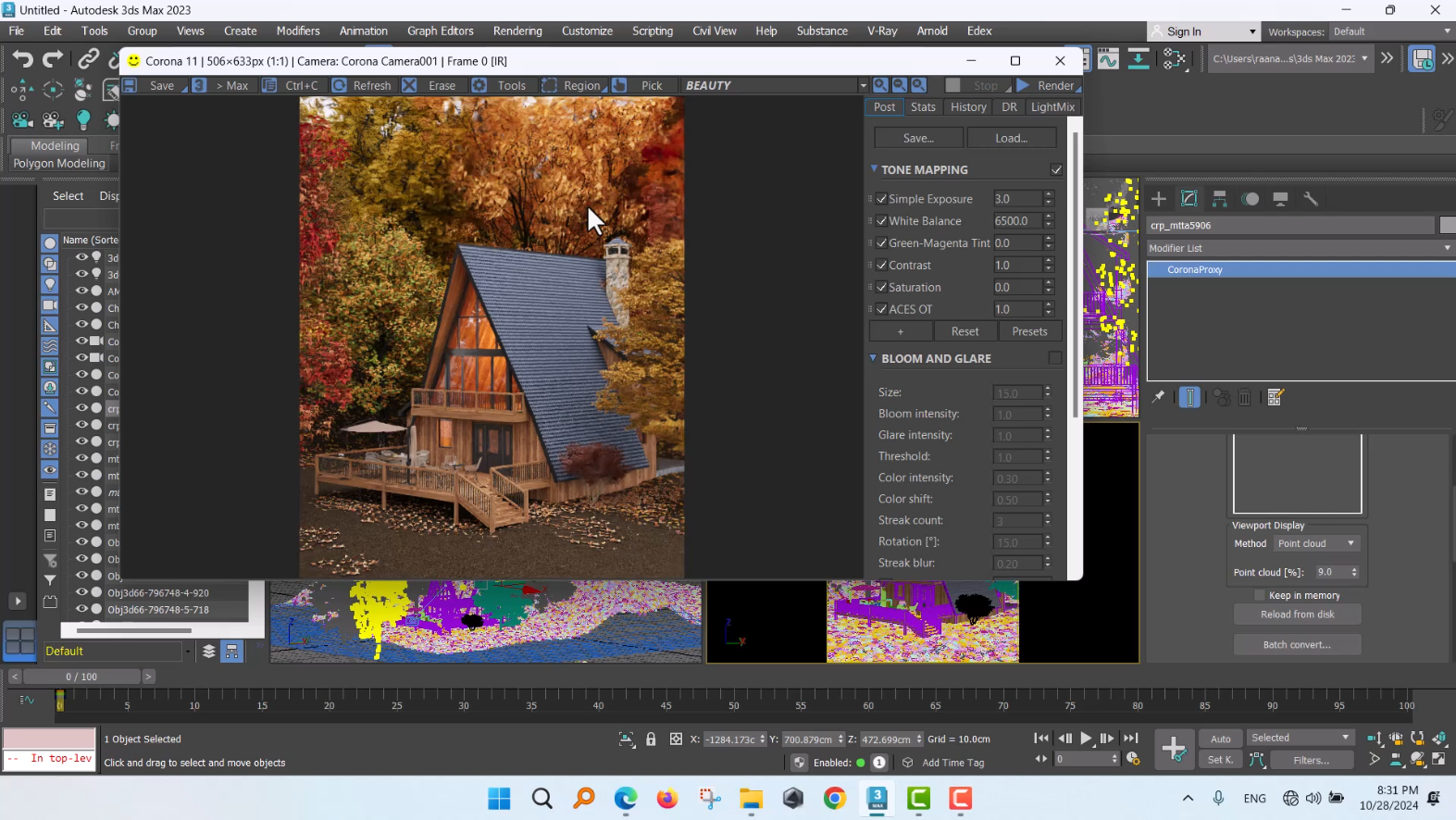Click the Pin Stack icon
The height and width of the screenshot is (820, 1456).
(x=1158, y=397)
